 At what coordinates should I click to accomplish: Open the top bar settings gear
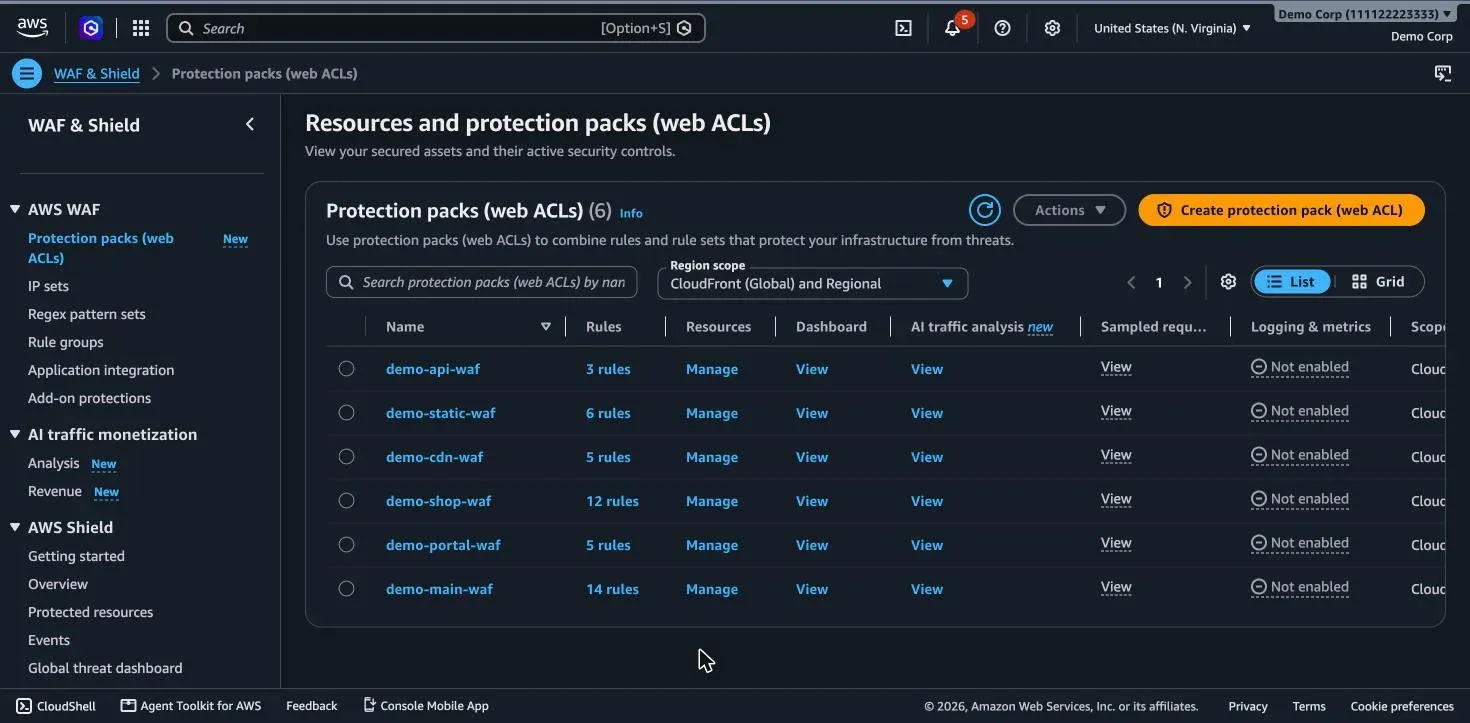1052,28
